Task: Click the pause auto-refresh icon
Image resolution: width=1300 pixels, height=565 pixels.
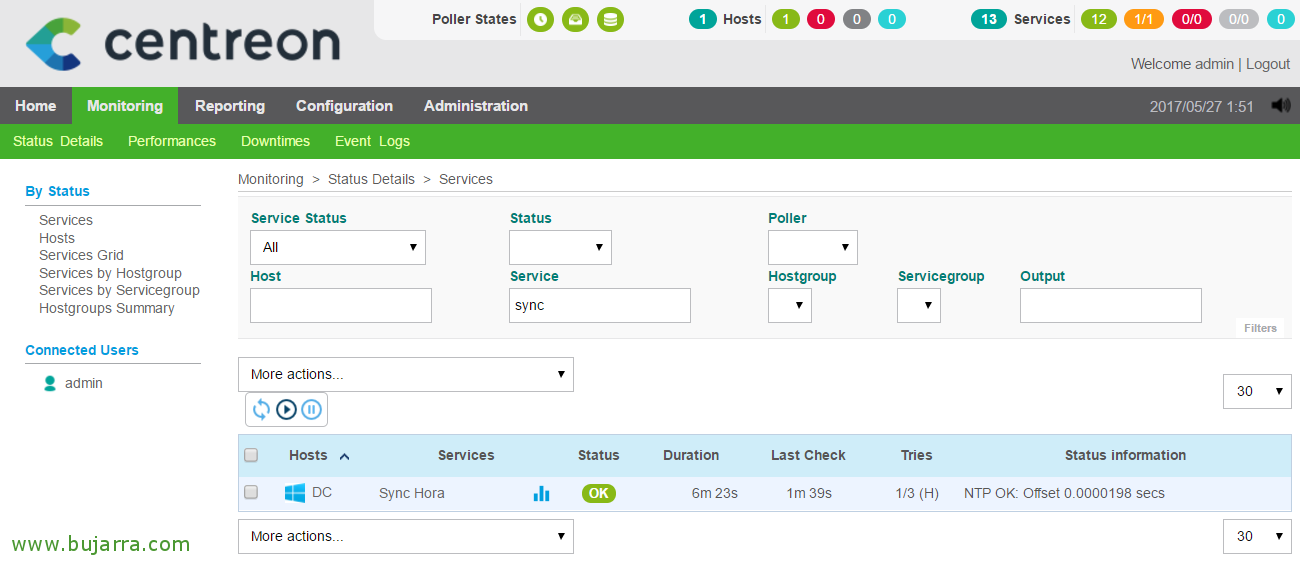Action: [311, 409]
